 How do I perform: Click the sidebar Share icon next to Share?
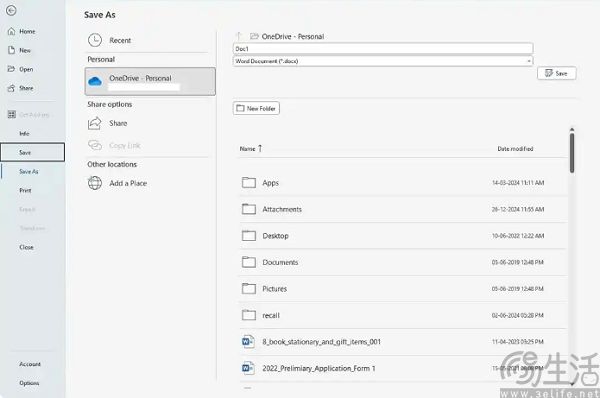11,88
